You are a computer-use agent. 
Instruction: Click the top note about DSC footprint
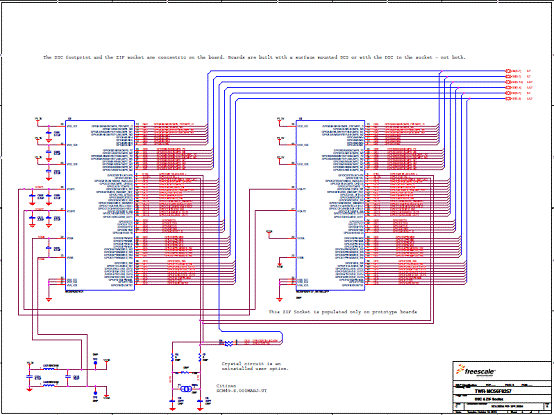tap(254, 57)
